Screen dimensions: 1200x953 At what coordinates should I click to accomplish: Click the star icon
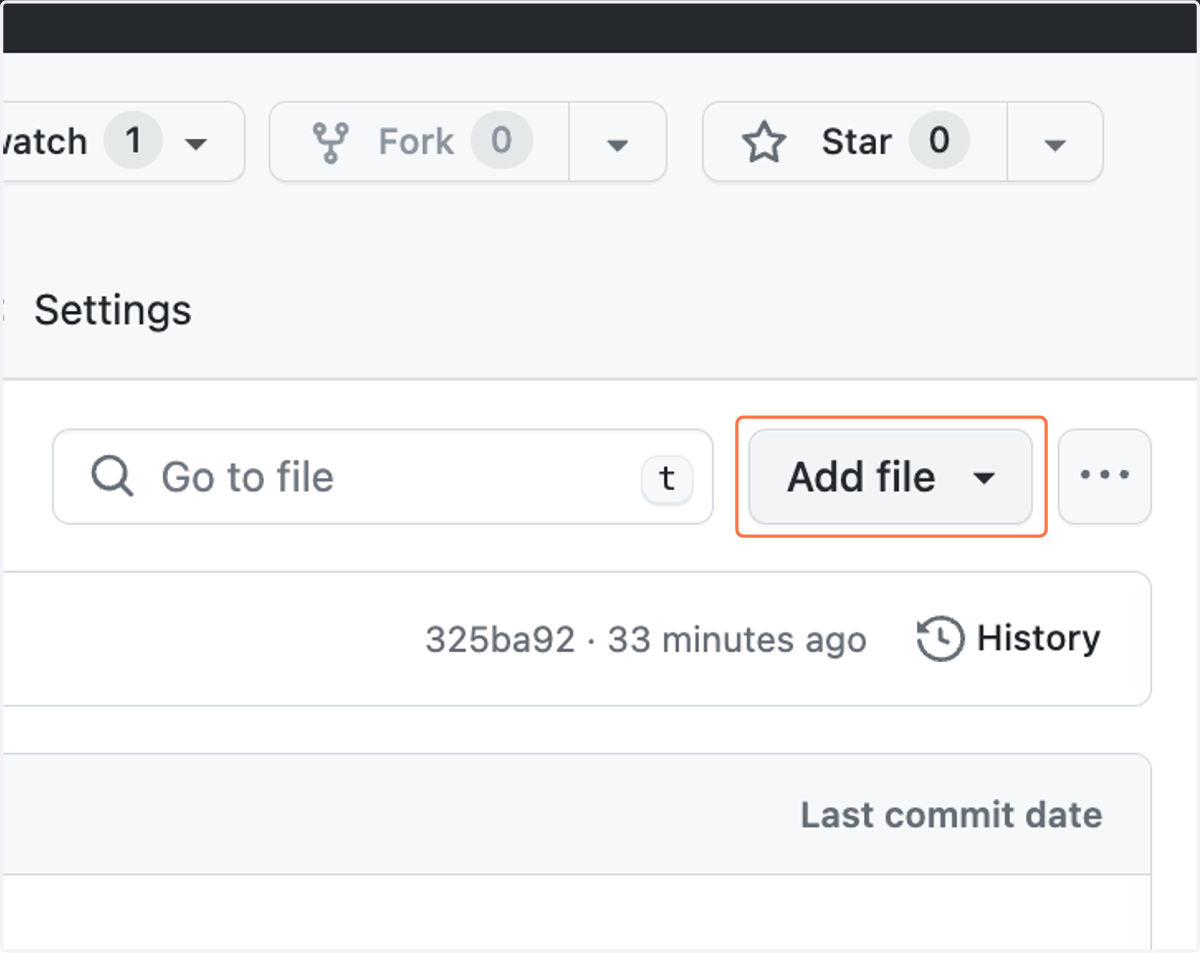click(764, 142)
